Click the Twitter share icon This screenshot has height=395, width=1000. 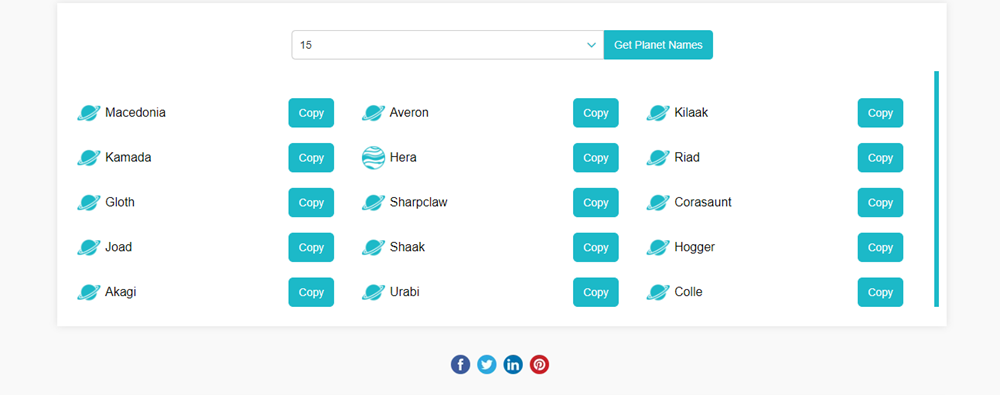[x=487, y=364]
